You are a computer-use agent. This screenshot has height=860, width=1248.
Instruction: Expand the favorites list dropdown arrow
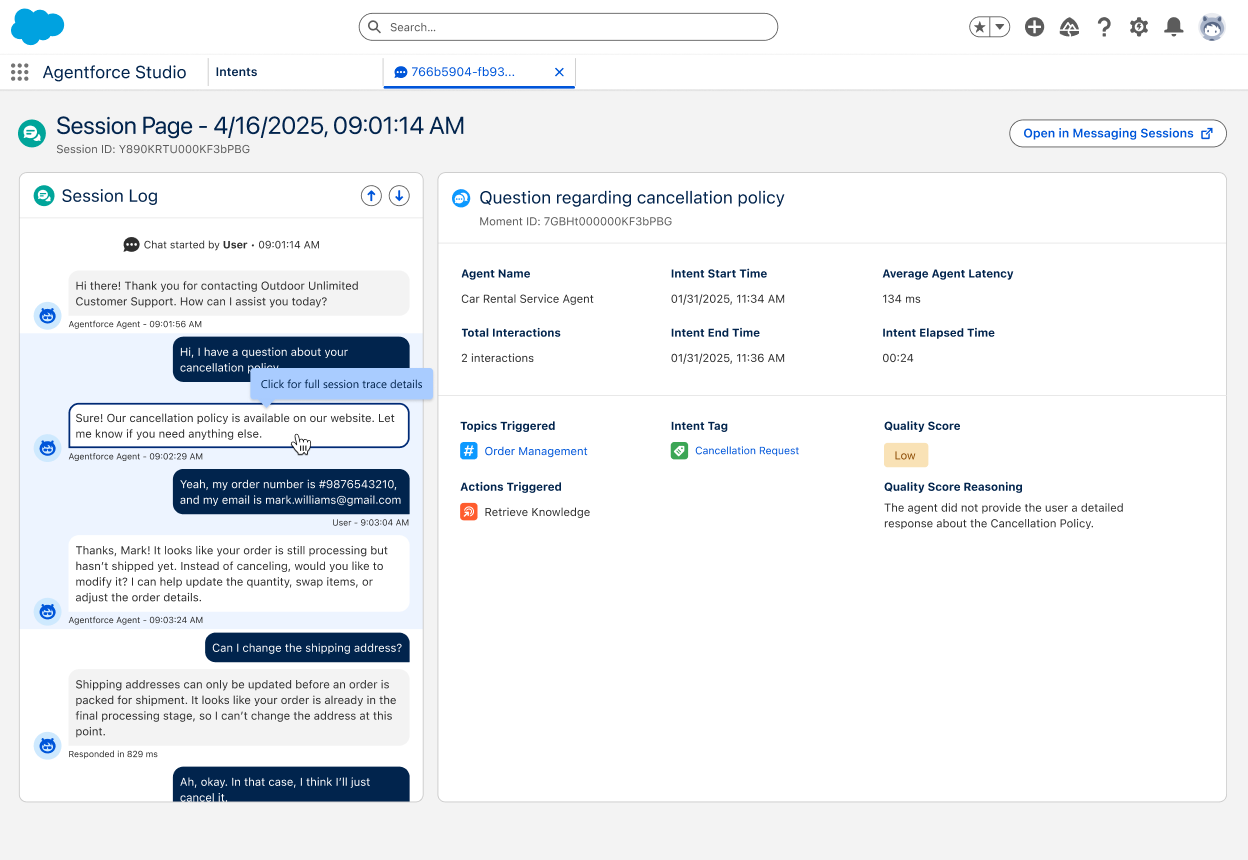click(x=1000, y=27)
